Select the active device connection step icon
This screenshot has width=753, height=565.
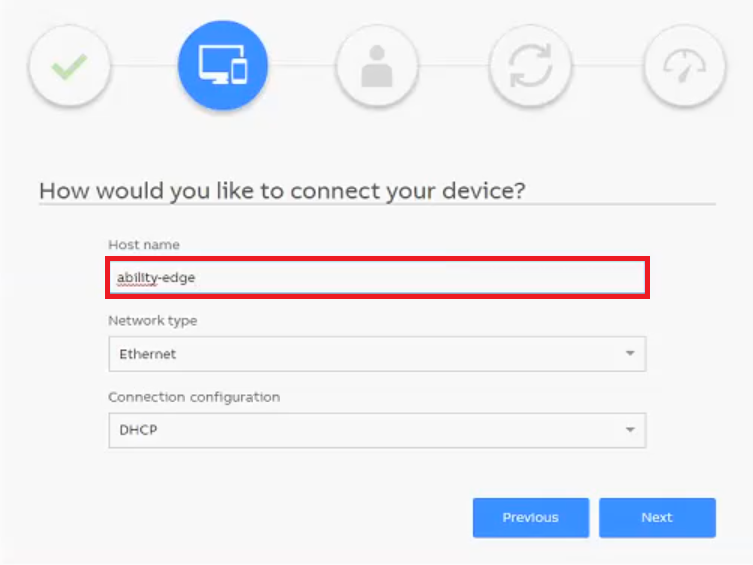click(x=223, y=65)
